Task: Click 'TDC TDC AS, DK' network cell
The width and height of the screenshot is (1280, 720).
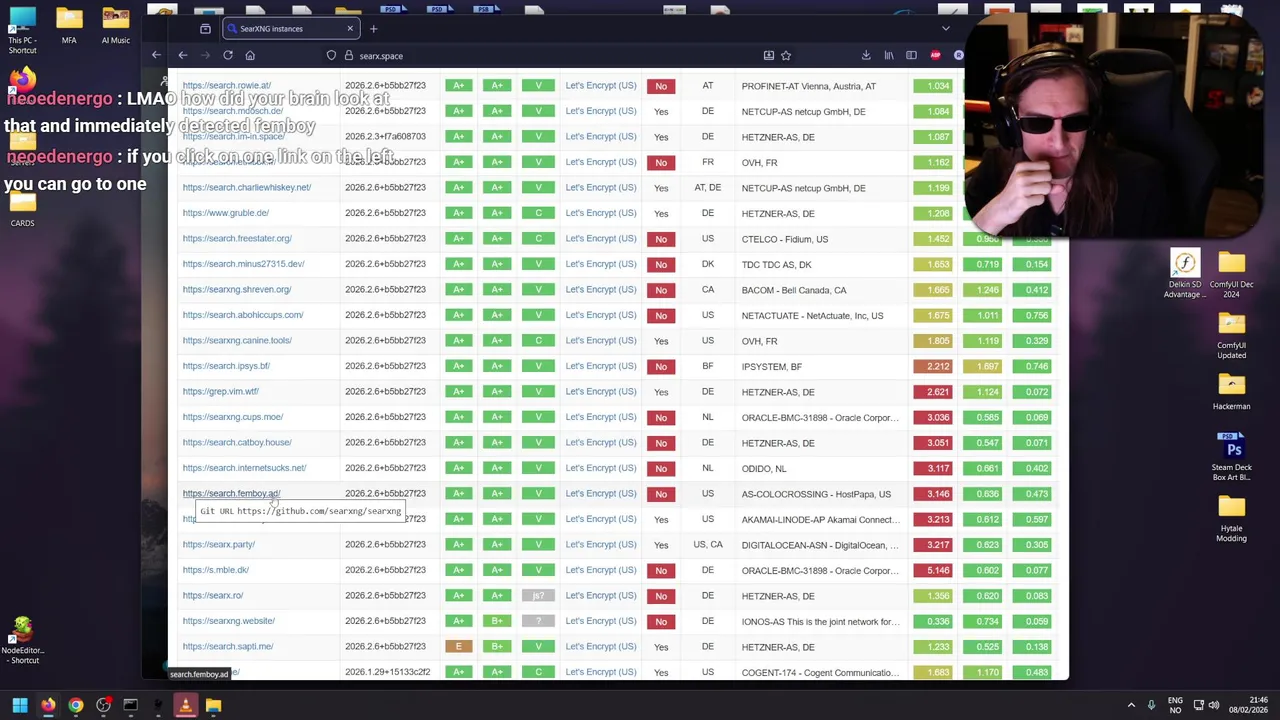Action: click(777, 265)
